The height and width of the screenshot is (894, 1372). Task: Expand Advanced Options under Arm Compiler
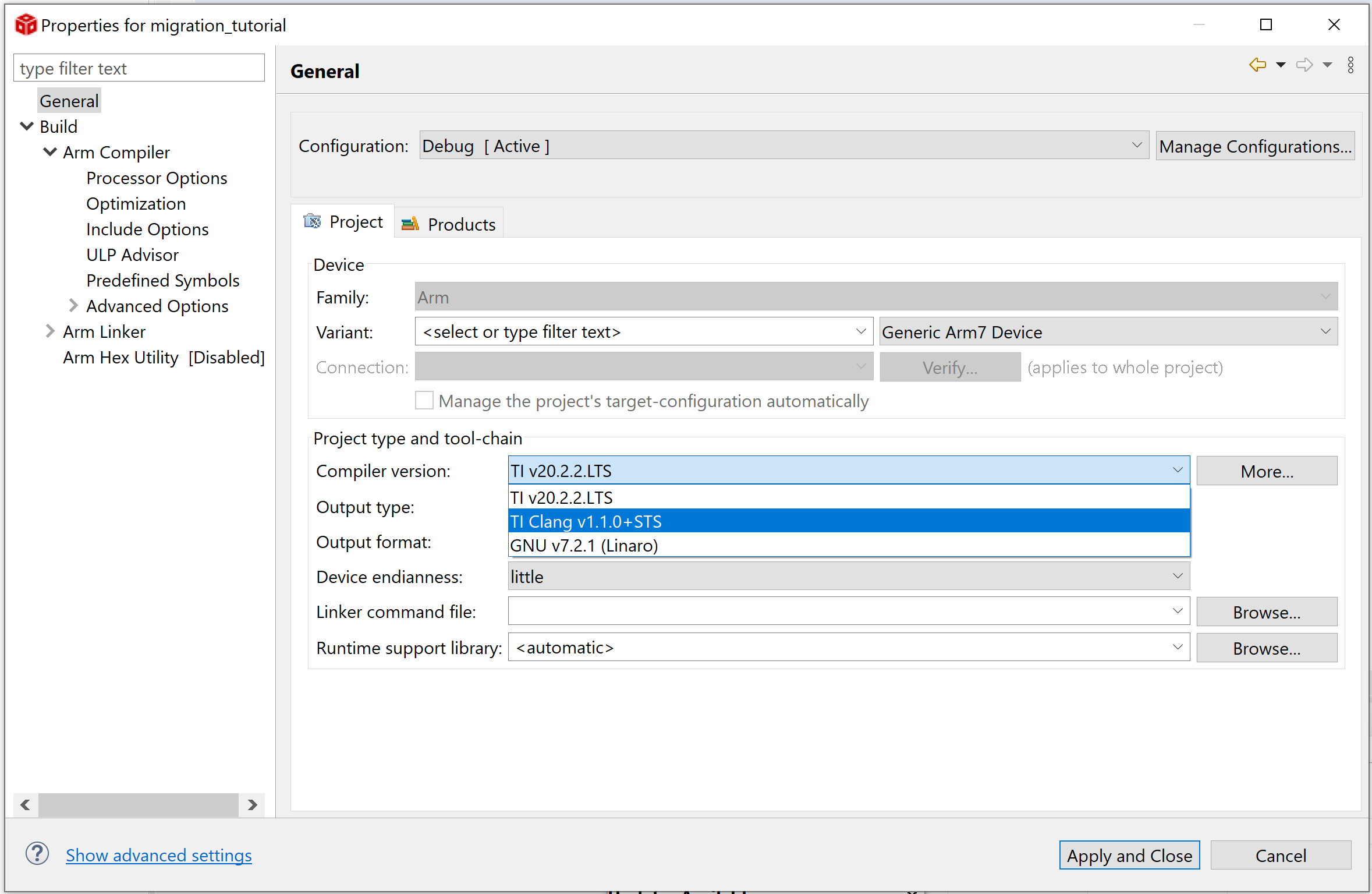tap(73, 305)
